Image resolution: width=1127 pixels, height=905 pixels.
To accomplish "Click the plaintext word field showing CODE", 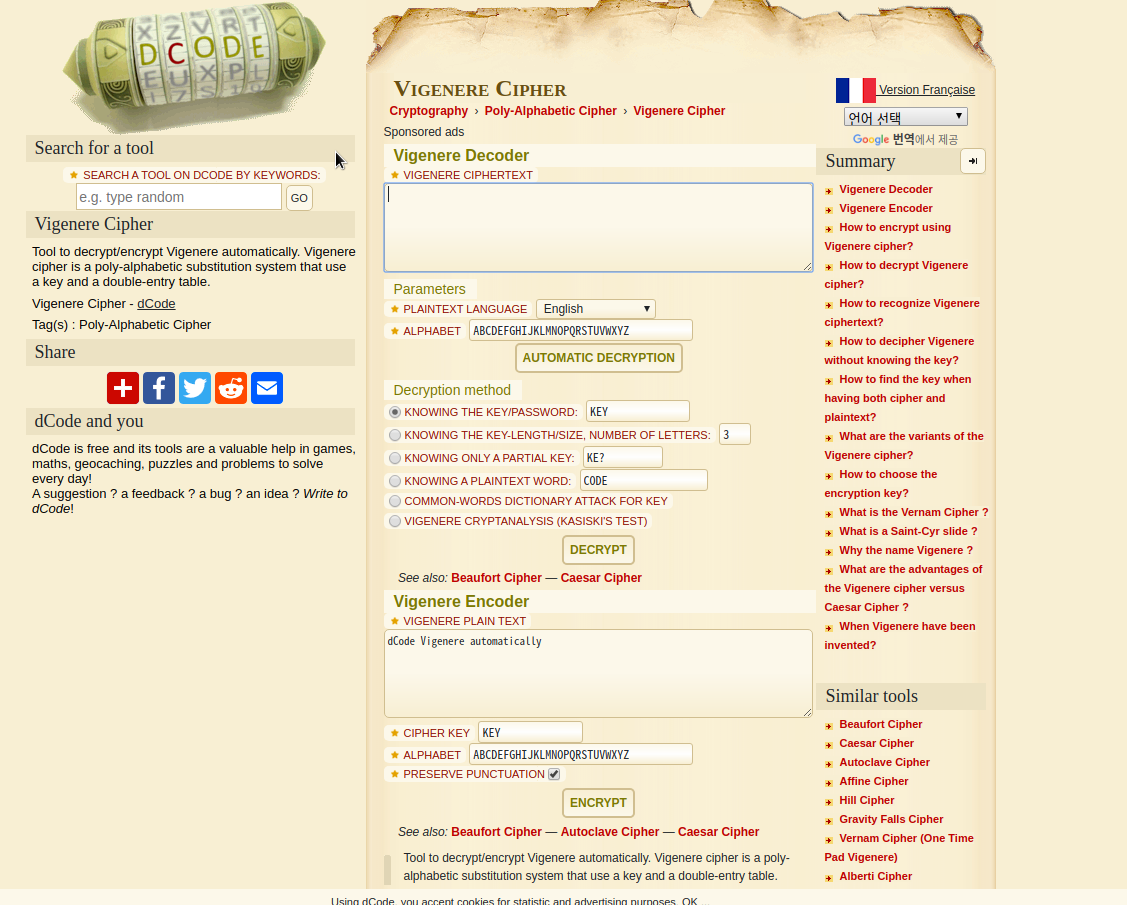I will [x=643, y=480].
